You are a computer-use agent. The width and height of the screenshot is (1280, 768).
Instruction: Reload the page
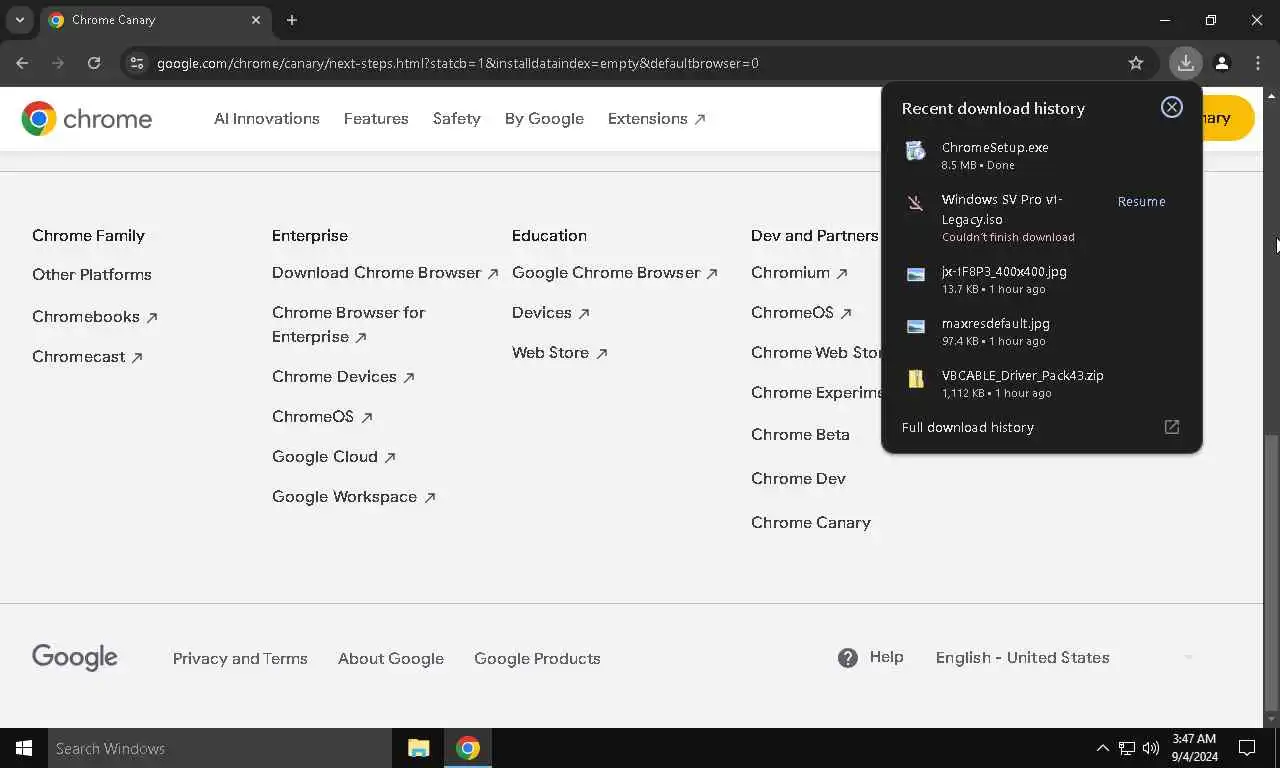pyautogui.click(x=94, y=63)
